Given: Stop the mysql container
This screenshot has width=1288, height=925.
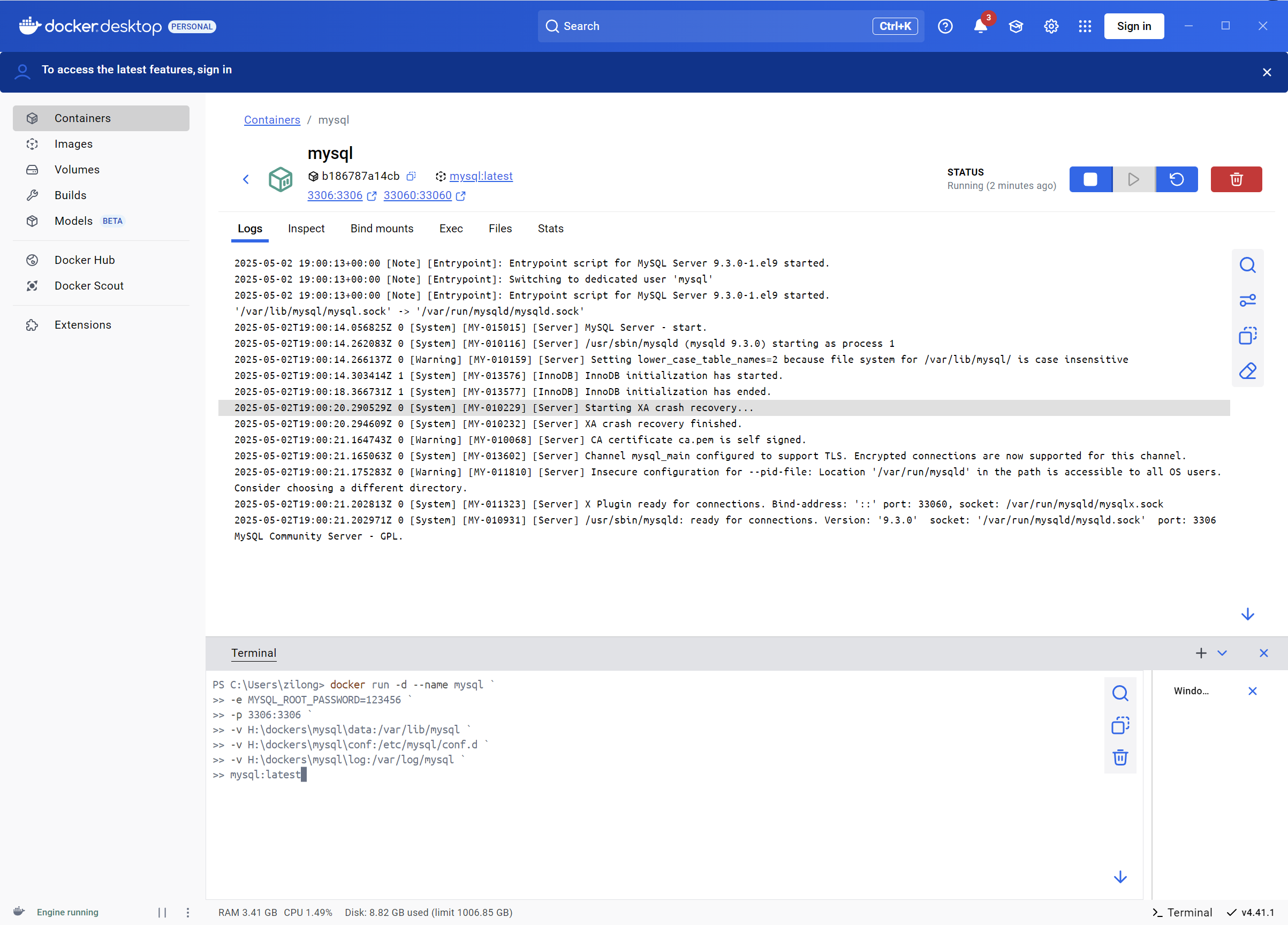Looking at the screenshot, I should (x=1090, y=179).
